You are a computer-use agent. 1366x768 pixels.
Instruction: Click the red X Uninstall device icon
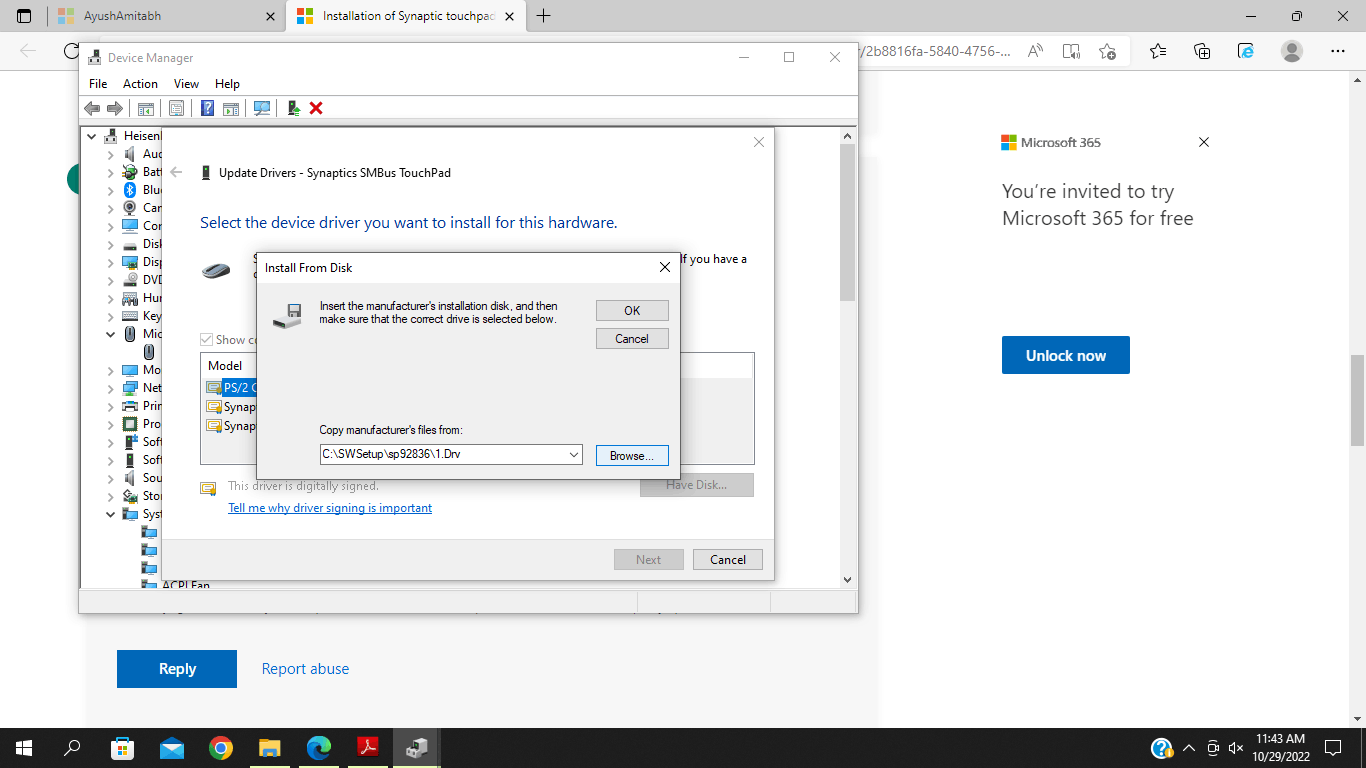(x=316, y=108)
